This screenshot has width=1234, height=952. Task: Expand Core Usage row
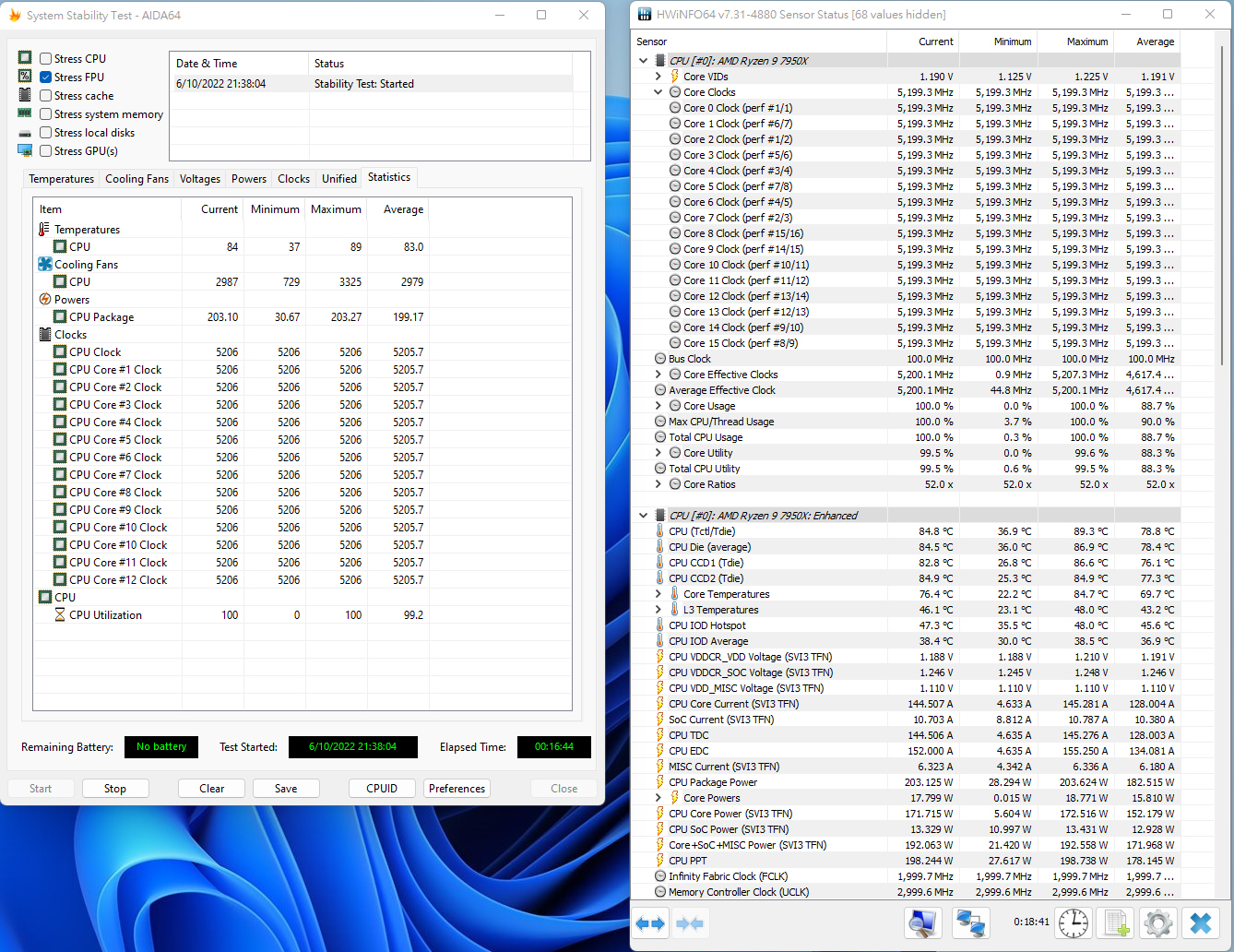659,406
